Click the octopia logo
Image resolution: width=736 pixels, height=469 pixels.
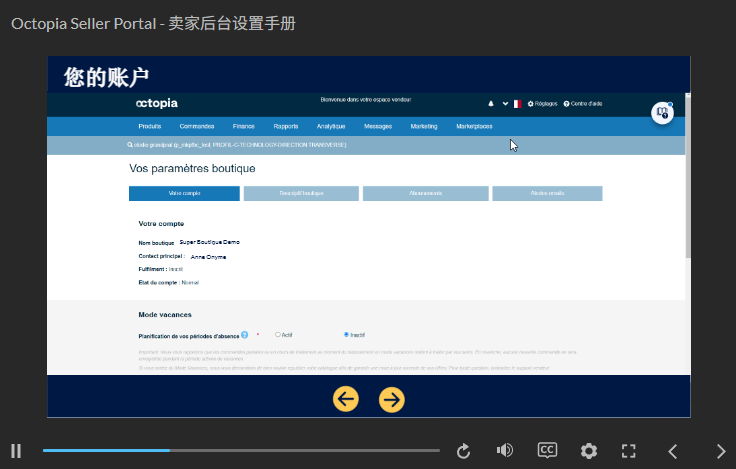coord(157,103)
